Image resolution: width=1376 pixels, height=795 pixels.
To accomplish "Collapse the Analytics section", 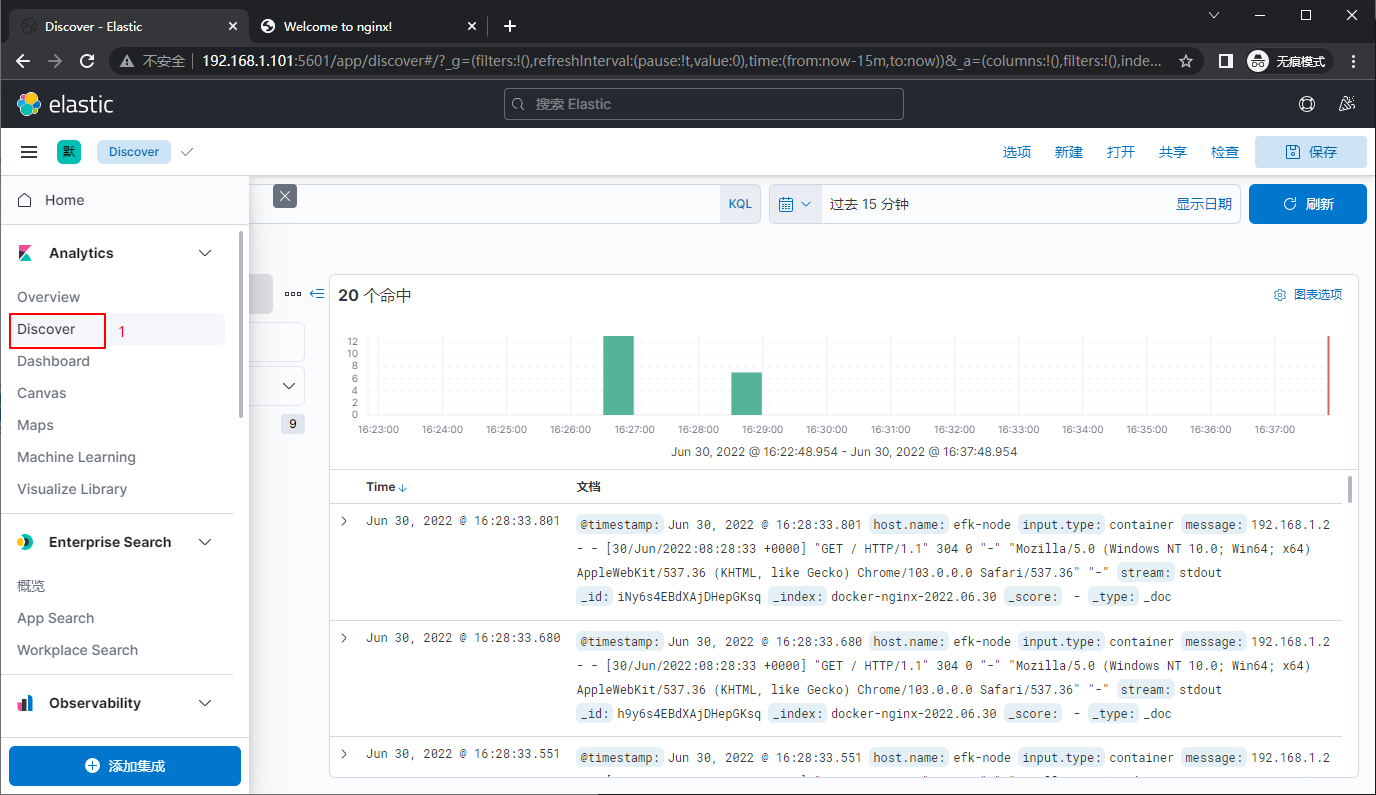I will (205, 253).
